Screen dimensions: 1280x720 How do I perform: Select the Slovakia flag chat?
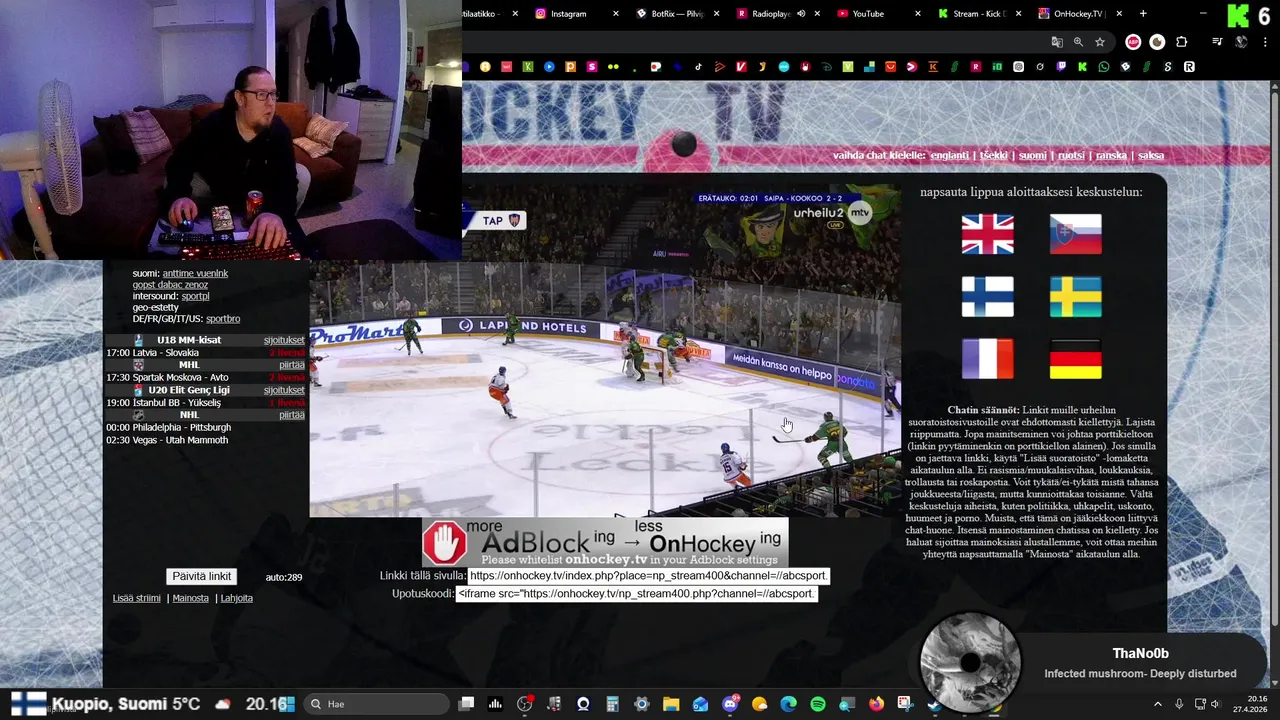(1076, 234)
